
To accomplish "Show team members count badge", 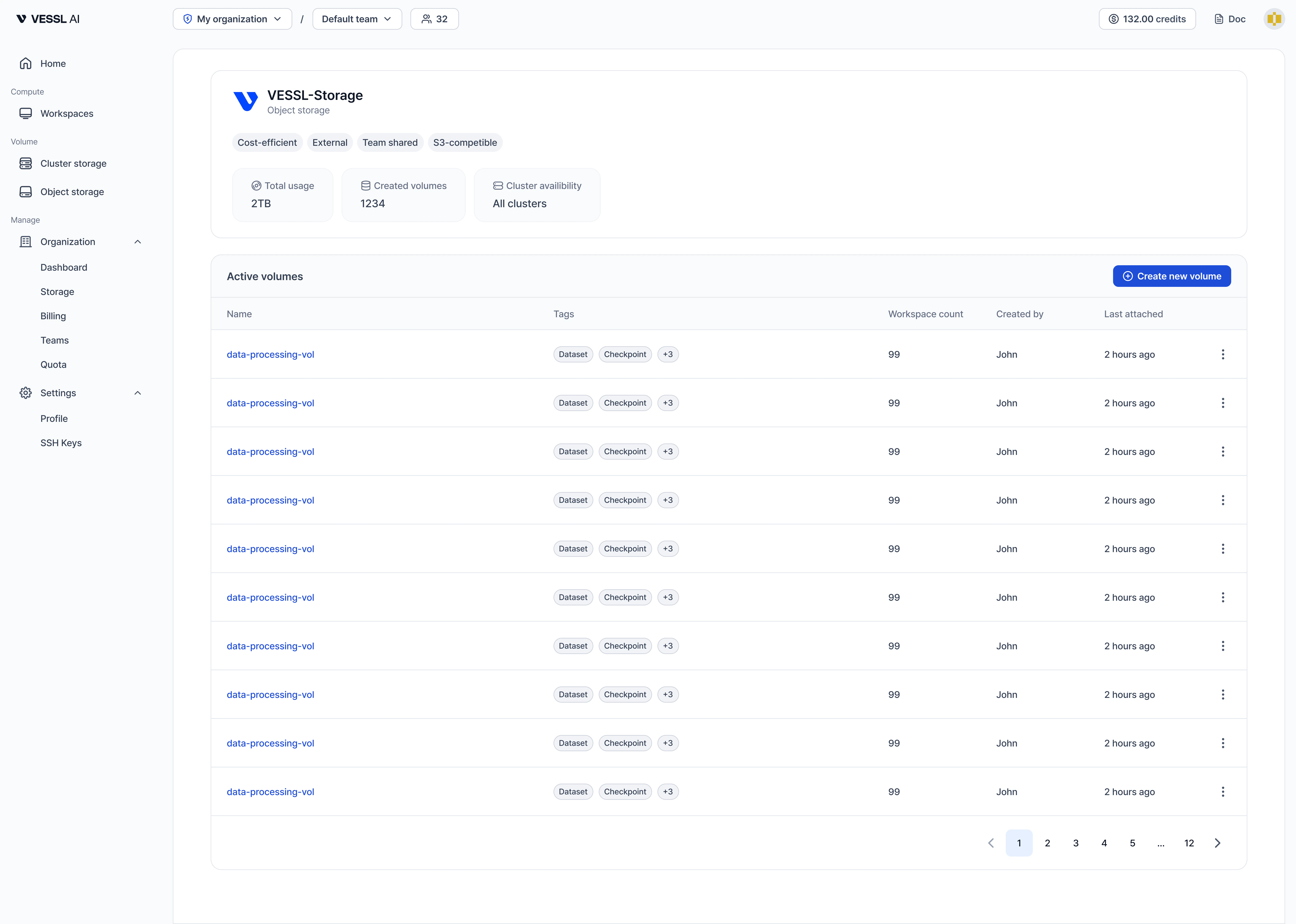I will tap(434, 18).
